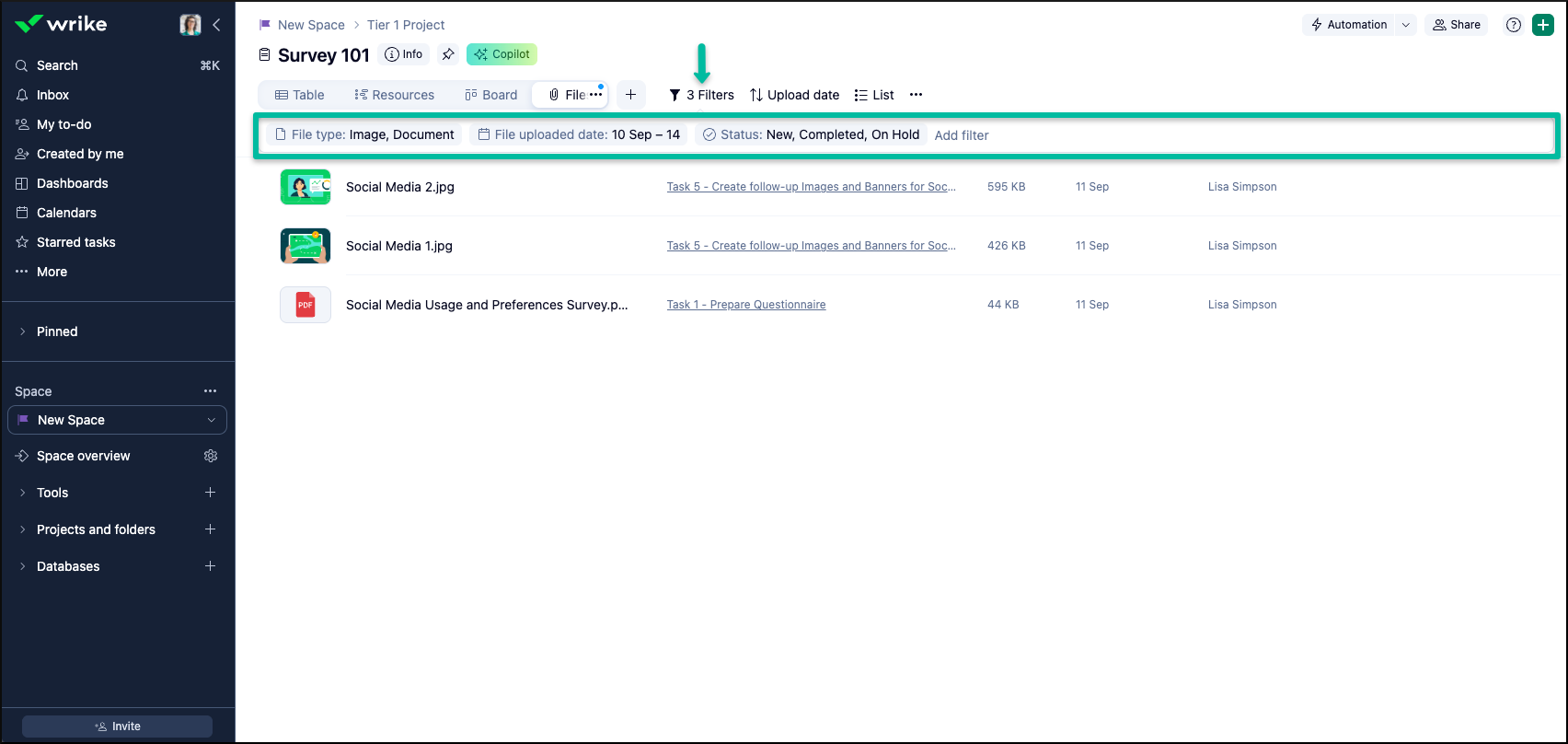Switch to the Resources tab

point(394,95)
